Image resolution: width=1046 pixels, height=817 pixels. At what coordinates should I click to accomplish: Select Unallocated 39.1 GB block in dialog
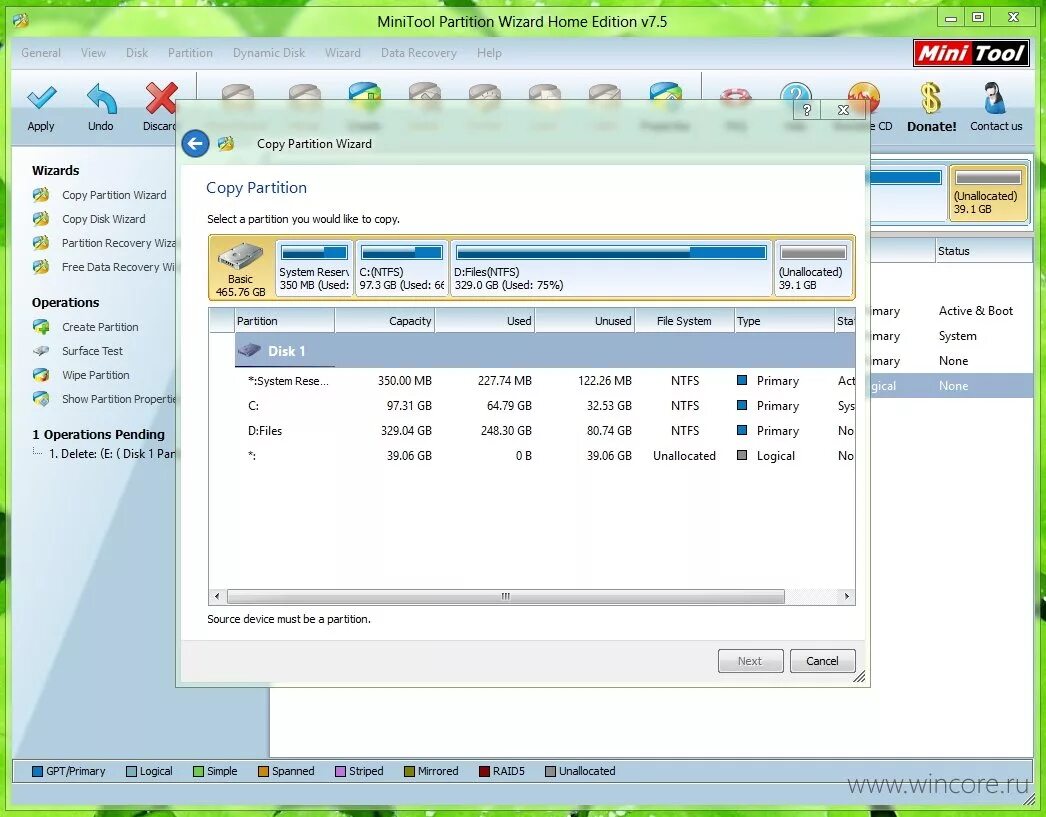pos(813,268)
